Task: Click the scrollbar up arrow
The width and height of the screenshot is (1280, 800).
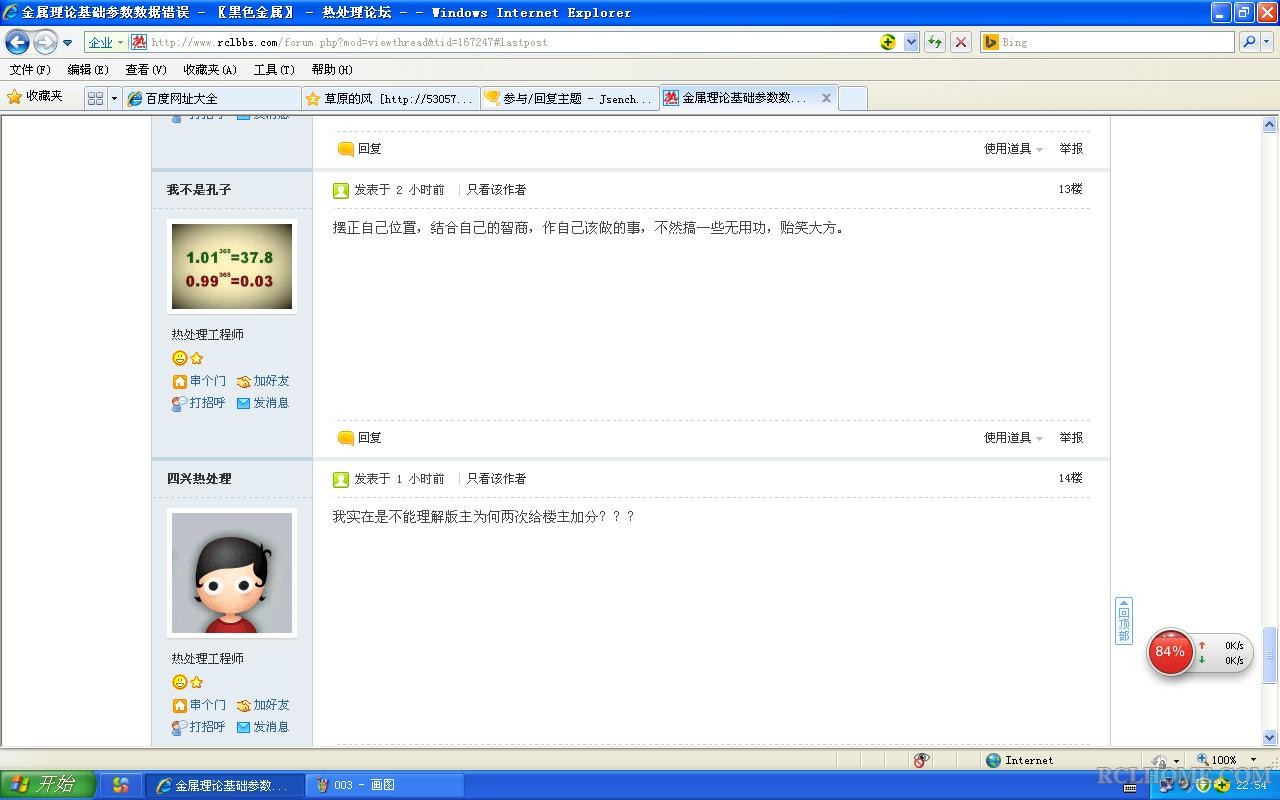Action: (x=1270, y=125)
